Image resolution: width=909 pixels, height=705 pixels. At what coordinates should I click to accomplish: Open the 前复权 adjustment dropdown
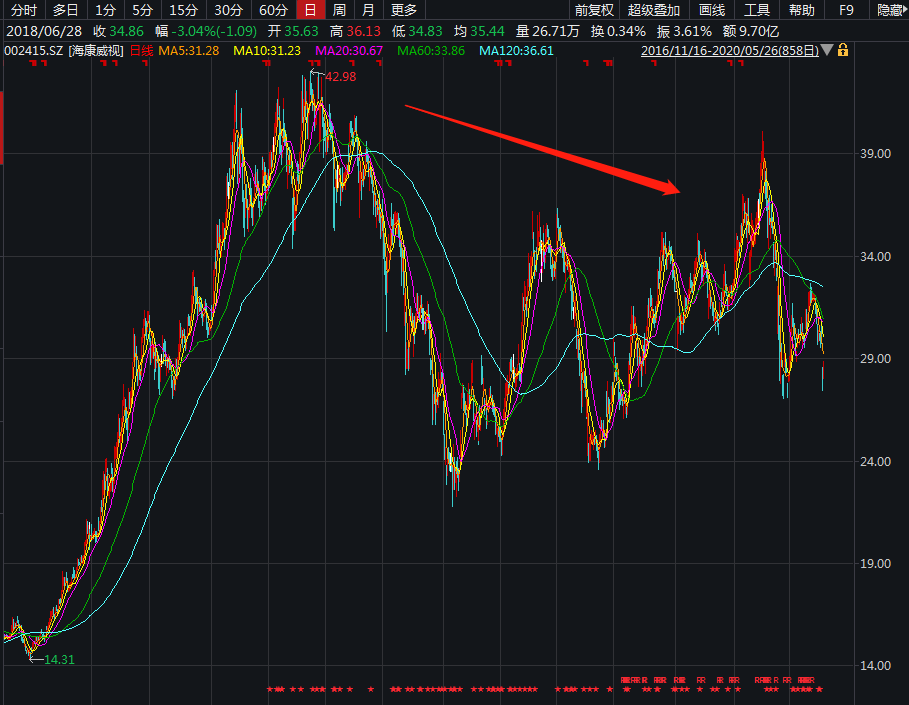[594, 10]
